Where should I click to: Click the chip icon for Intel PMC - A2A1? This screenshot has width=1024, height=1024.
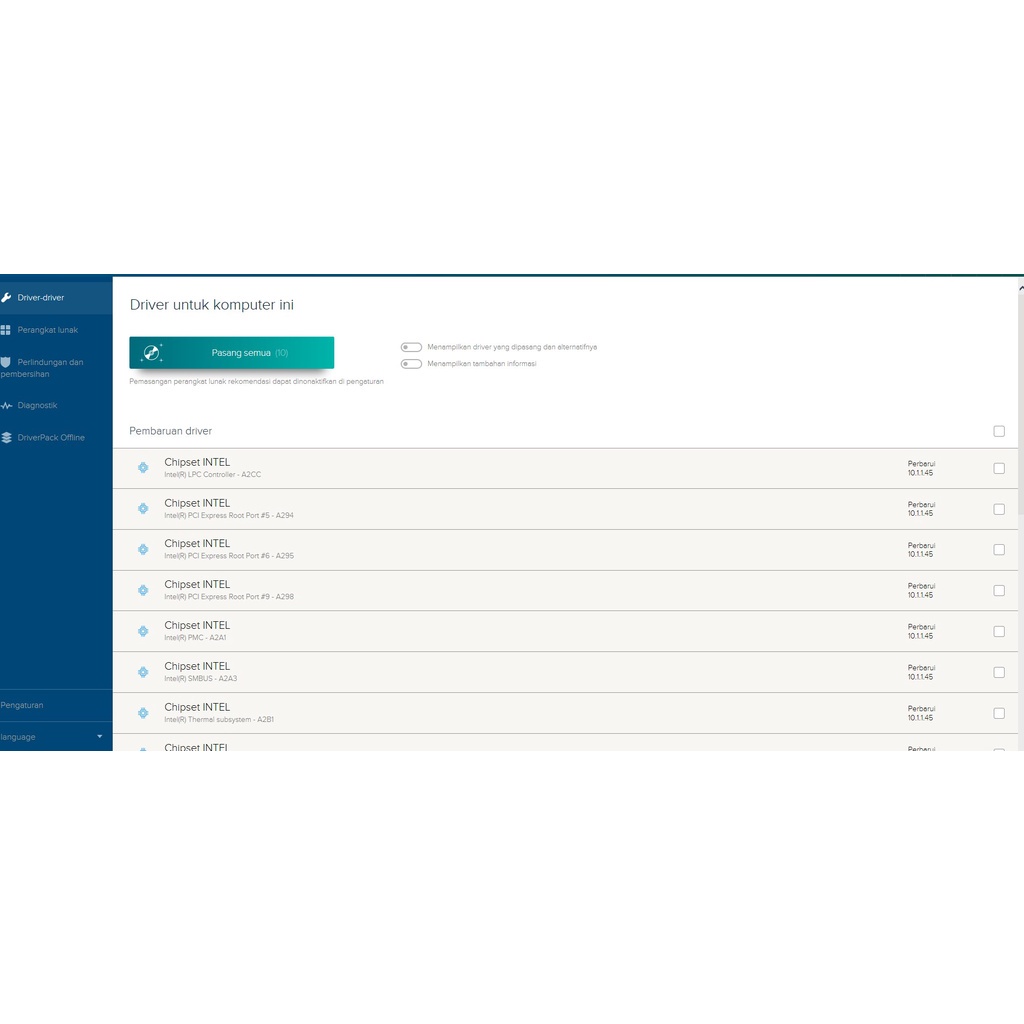click(143, 632)
